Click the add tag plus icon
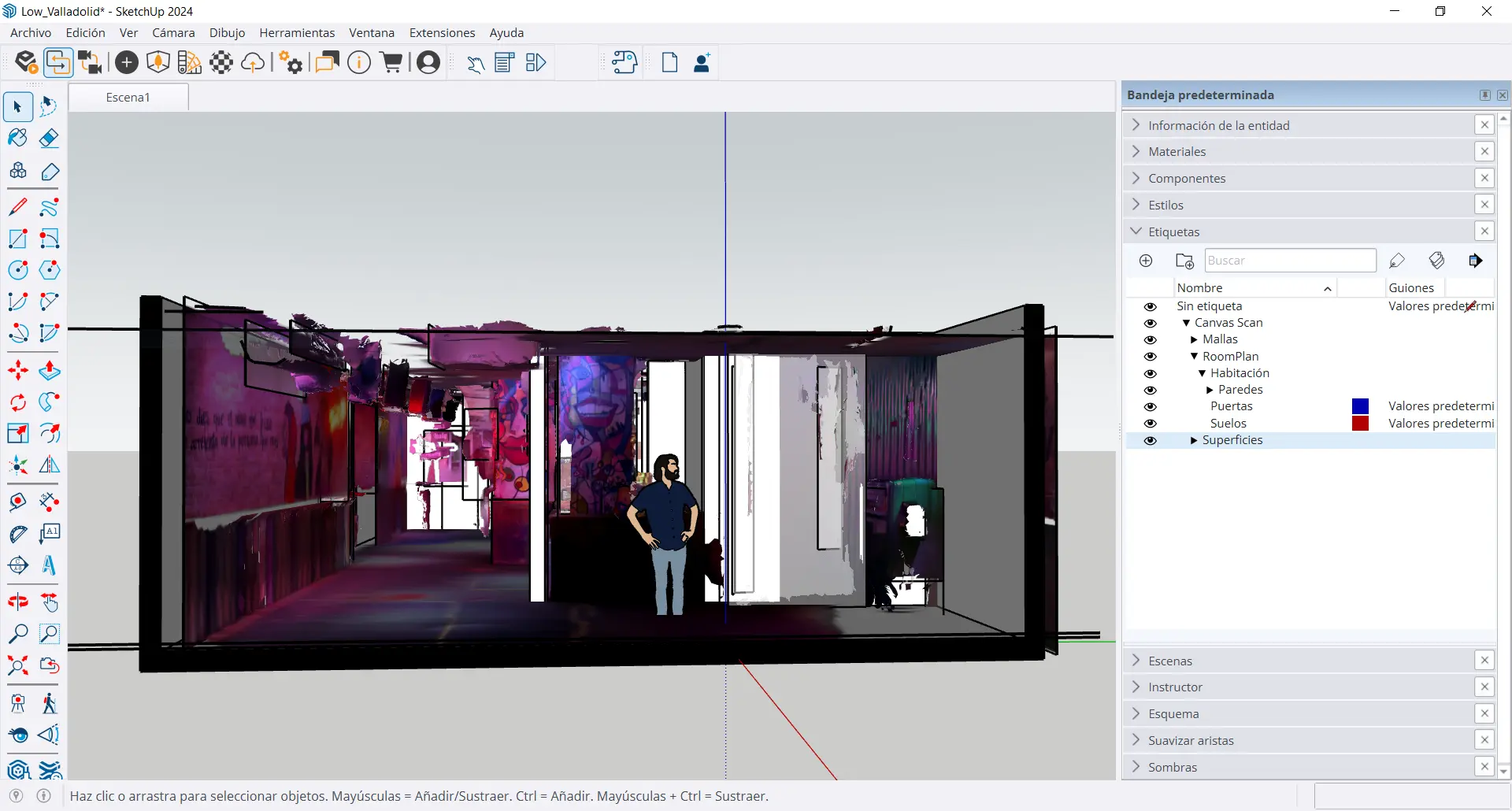1512x811 pixels. coord(1146,261)
